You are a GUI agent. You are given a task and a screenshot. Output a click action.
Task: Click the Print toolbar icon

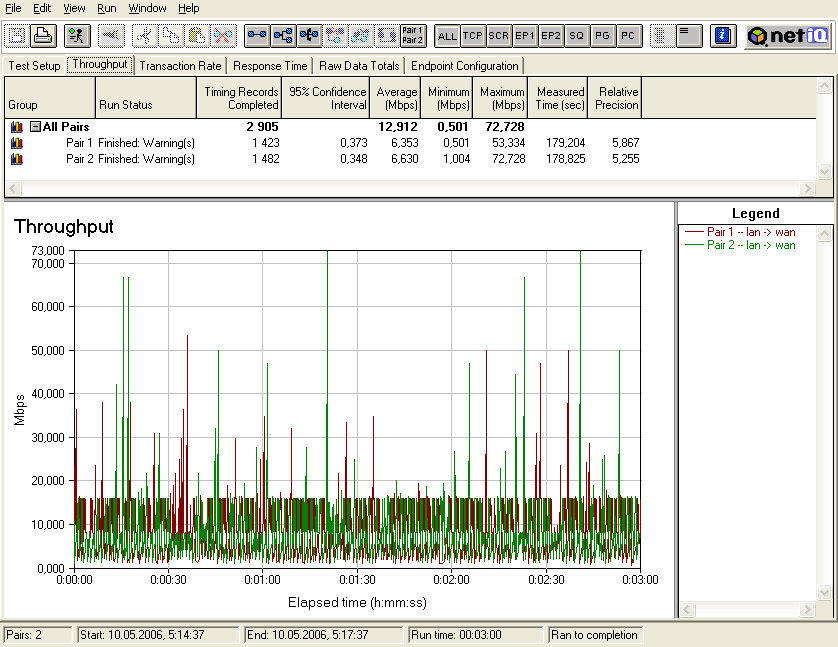pyautogui.click(x=43, y=36)
